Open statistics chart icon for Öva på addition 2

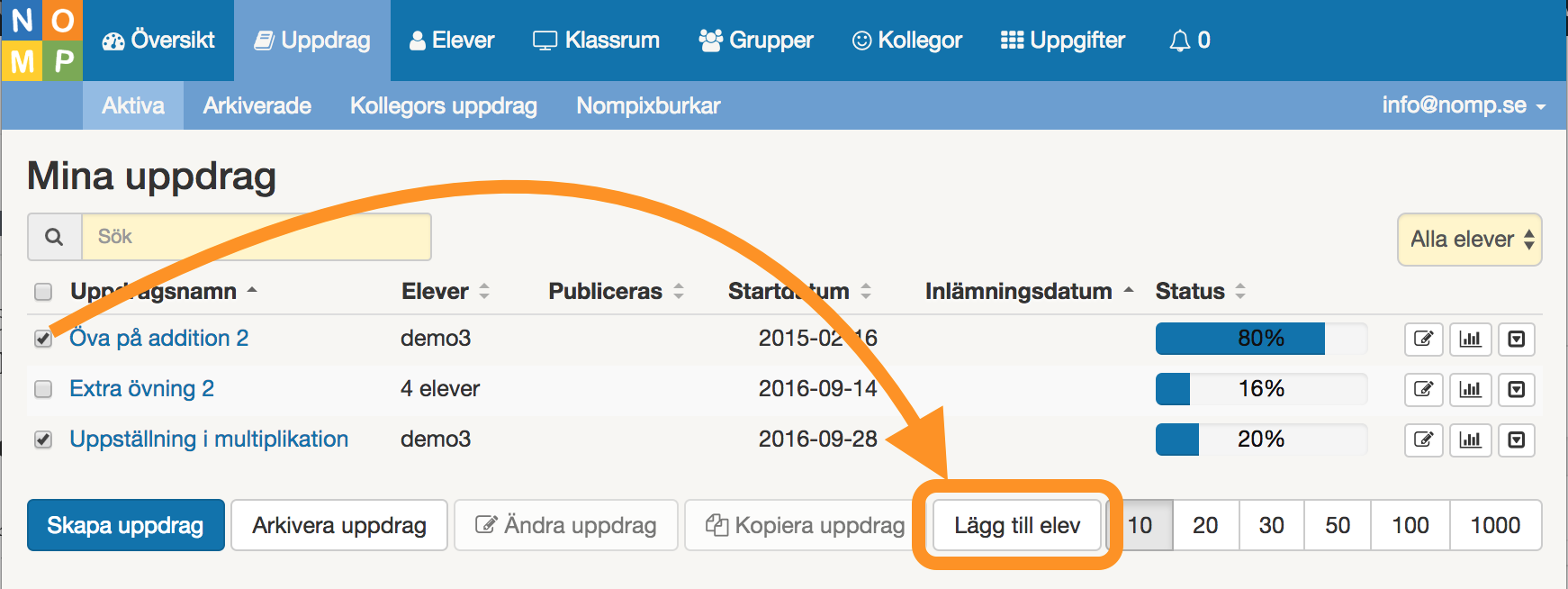(1470, 339)
